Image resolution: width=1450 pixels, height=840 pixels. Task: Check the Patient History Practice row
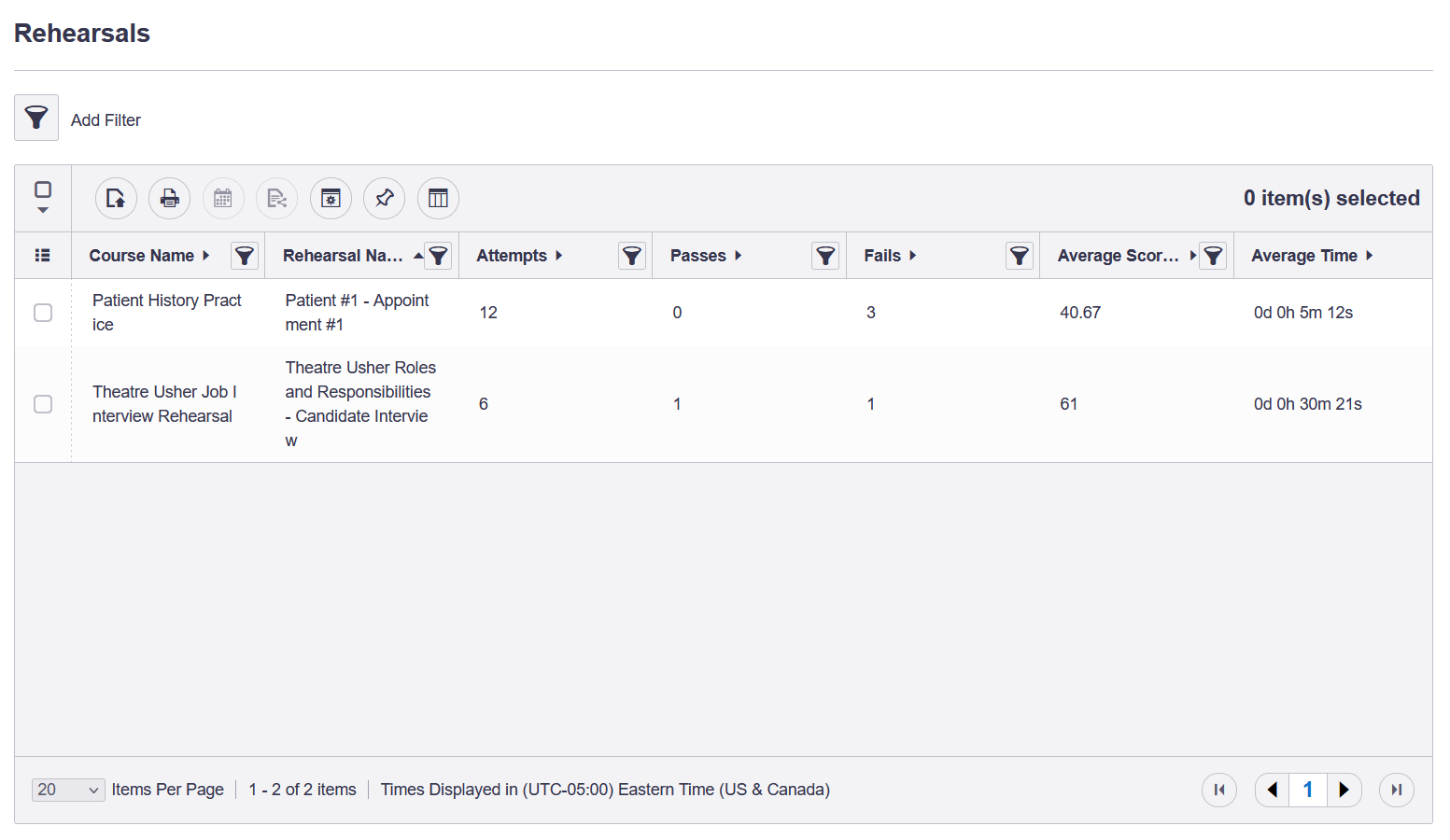43,313
